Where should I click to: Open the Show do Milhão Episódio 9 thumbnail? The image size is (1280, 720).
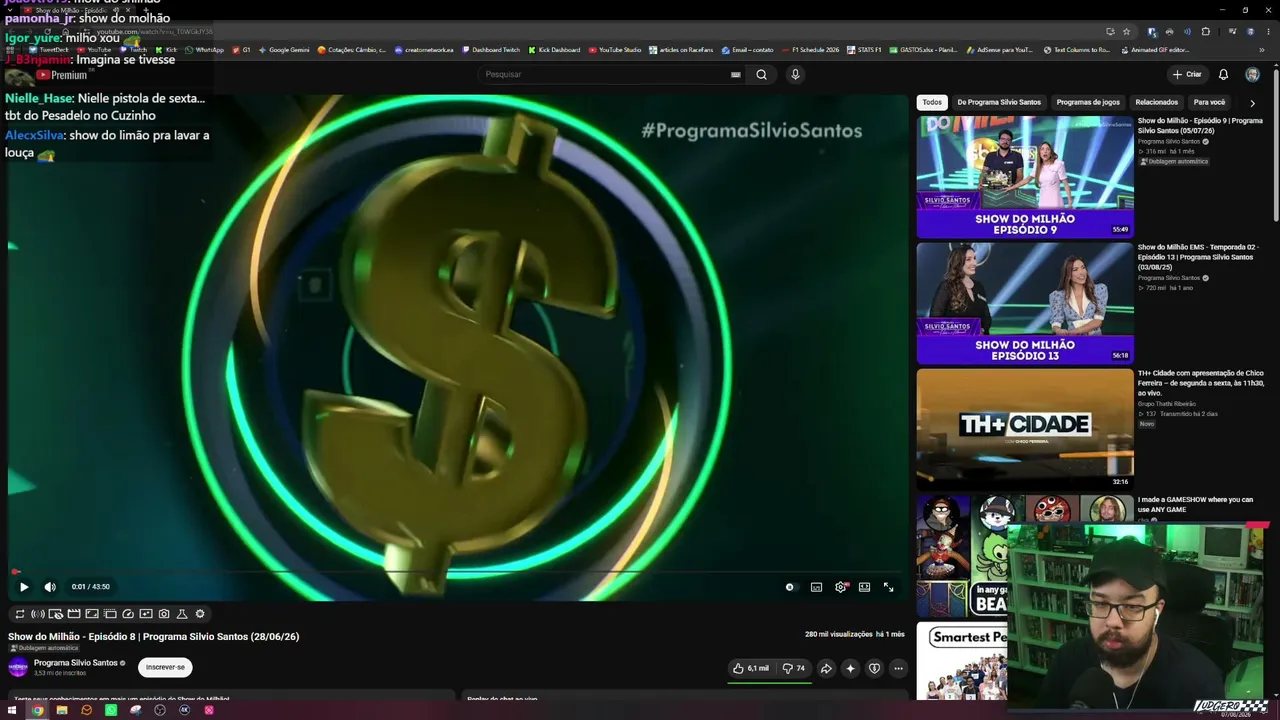tap(1025, 177)
